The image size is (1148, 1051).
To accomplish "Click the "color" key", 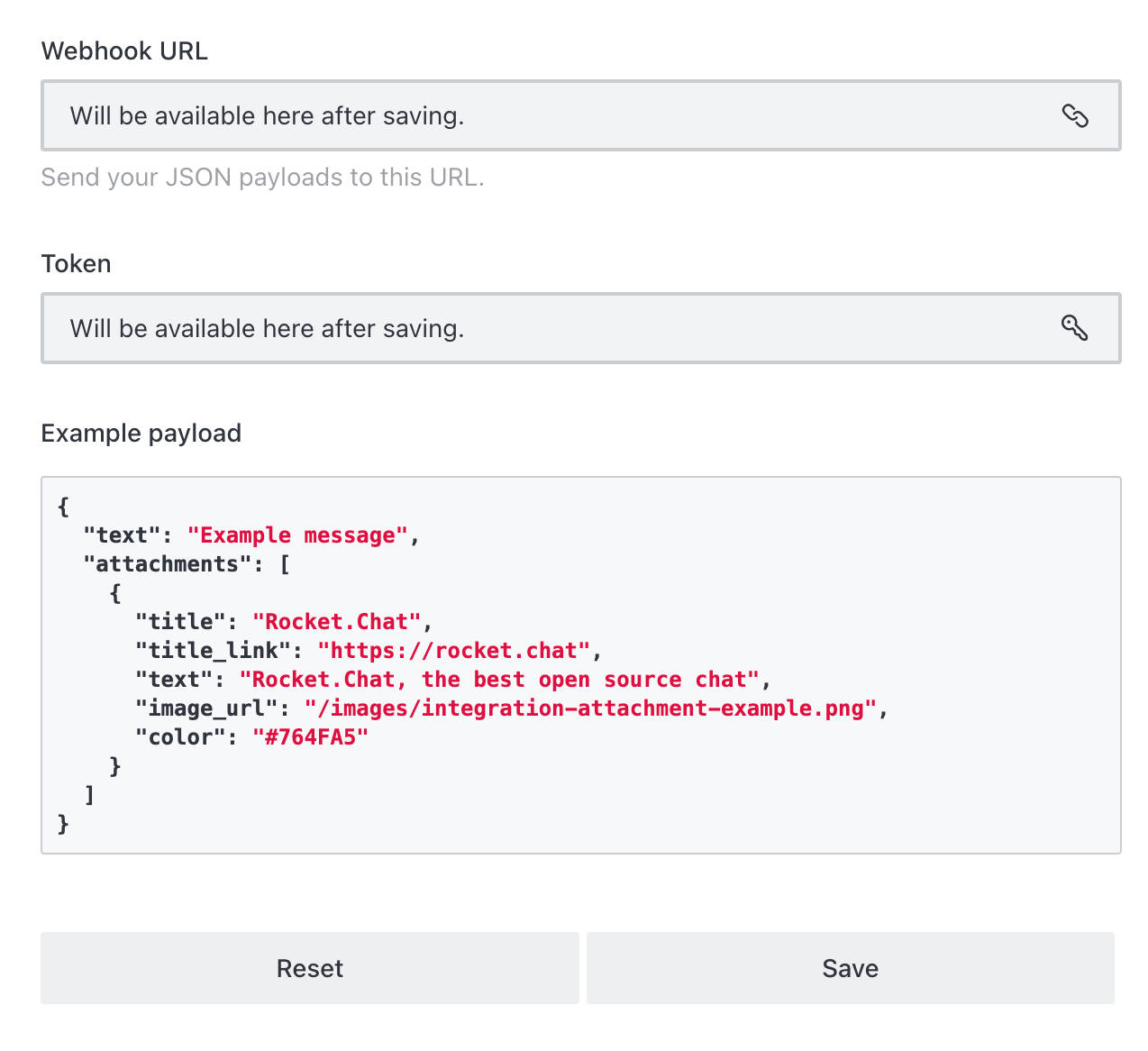I will pos(180,737).
